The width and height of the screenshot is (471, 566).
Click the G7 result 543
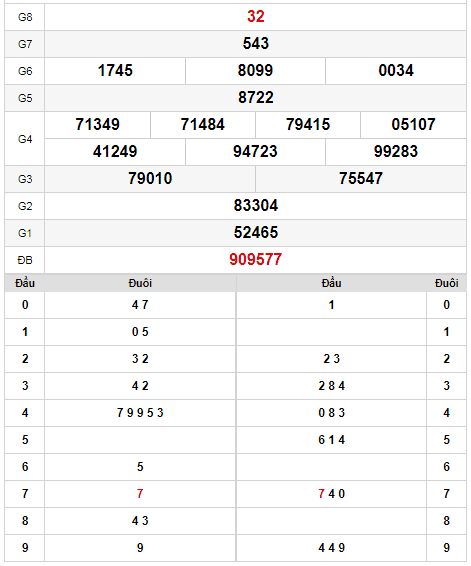[256, 44]
